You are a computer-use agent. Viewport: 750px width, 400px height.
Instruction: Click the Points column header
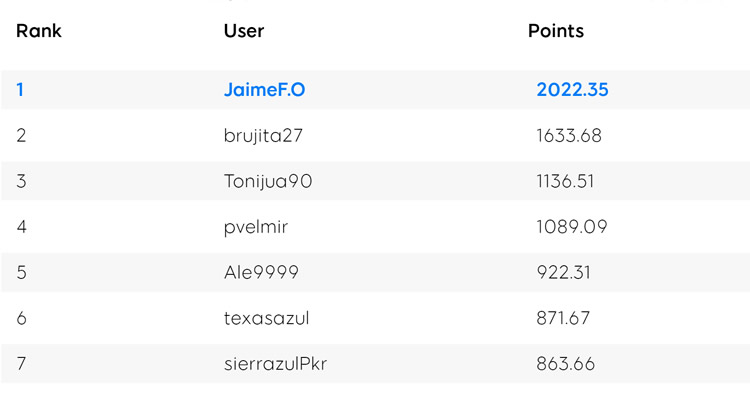[556, 31]
